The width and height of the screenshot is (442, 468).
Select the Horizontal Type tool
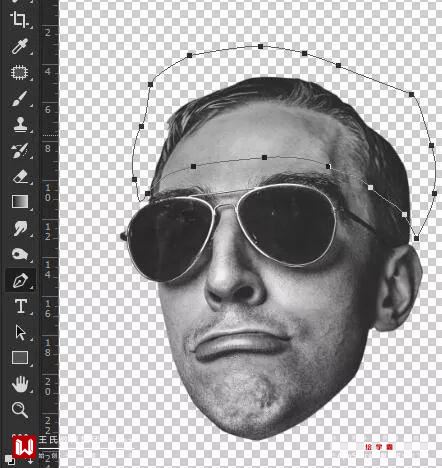[x=21, y=306]
